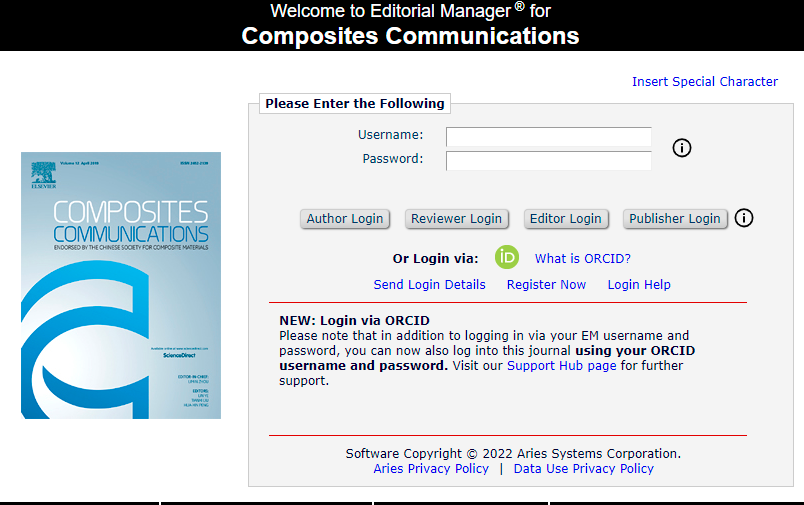Open the Data Use Privacy Policy link

[x=583, y=468]
